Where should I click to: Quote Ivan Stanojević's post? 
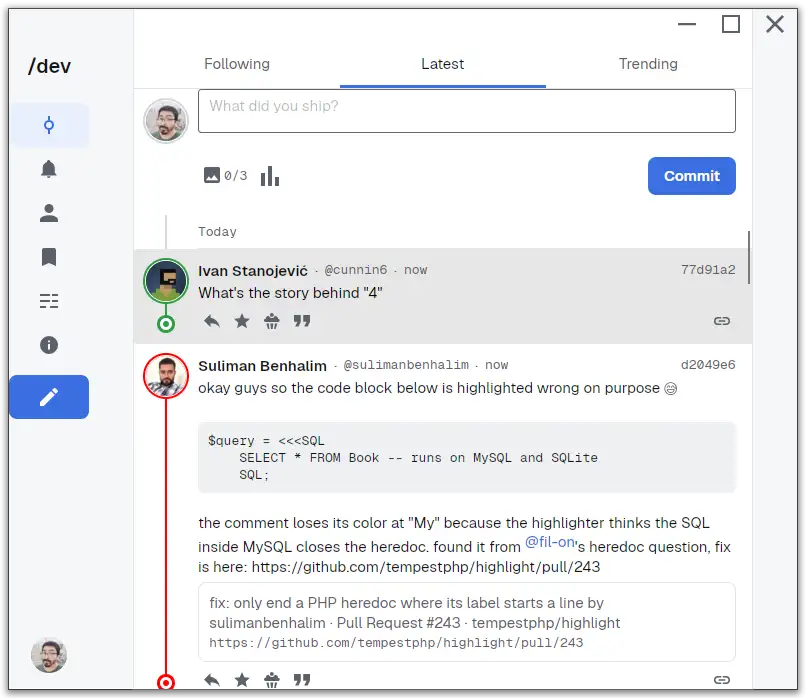pos(302,321)
